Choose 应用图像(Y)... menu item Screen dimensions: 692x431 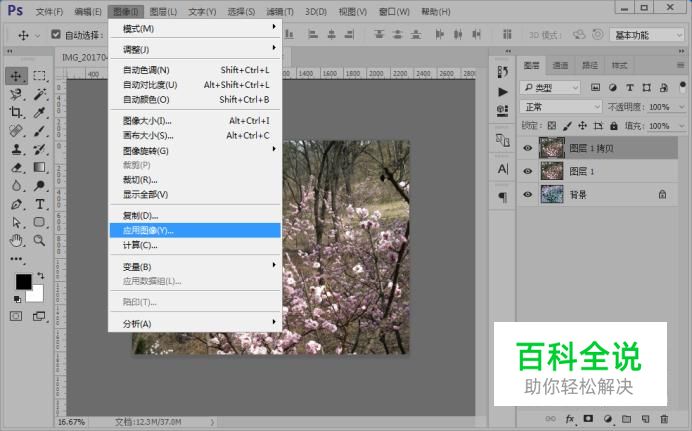click(x=195, y=230)
